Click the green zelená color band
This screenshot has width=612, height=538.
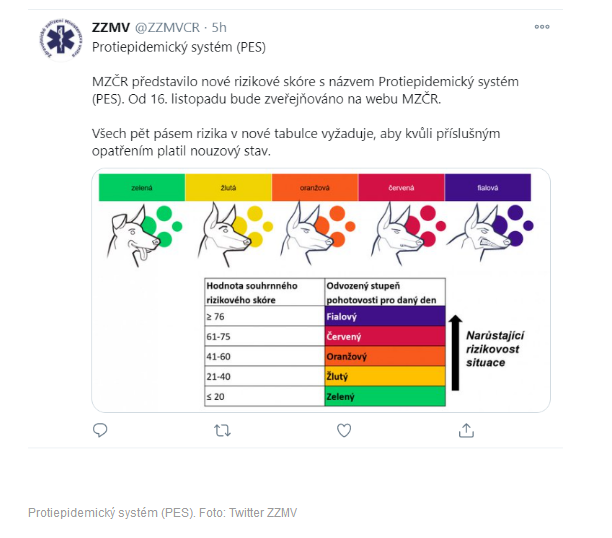(x=142, y=187)
